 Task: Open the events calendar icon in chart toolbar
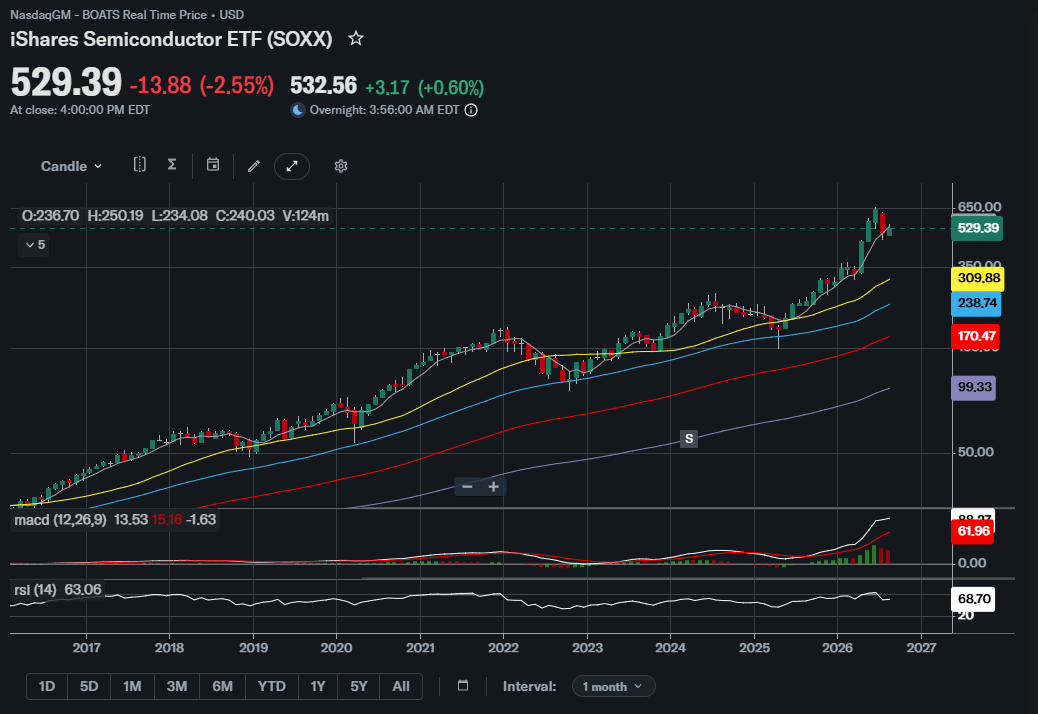tap(212, 165)
